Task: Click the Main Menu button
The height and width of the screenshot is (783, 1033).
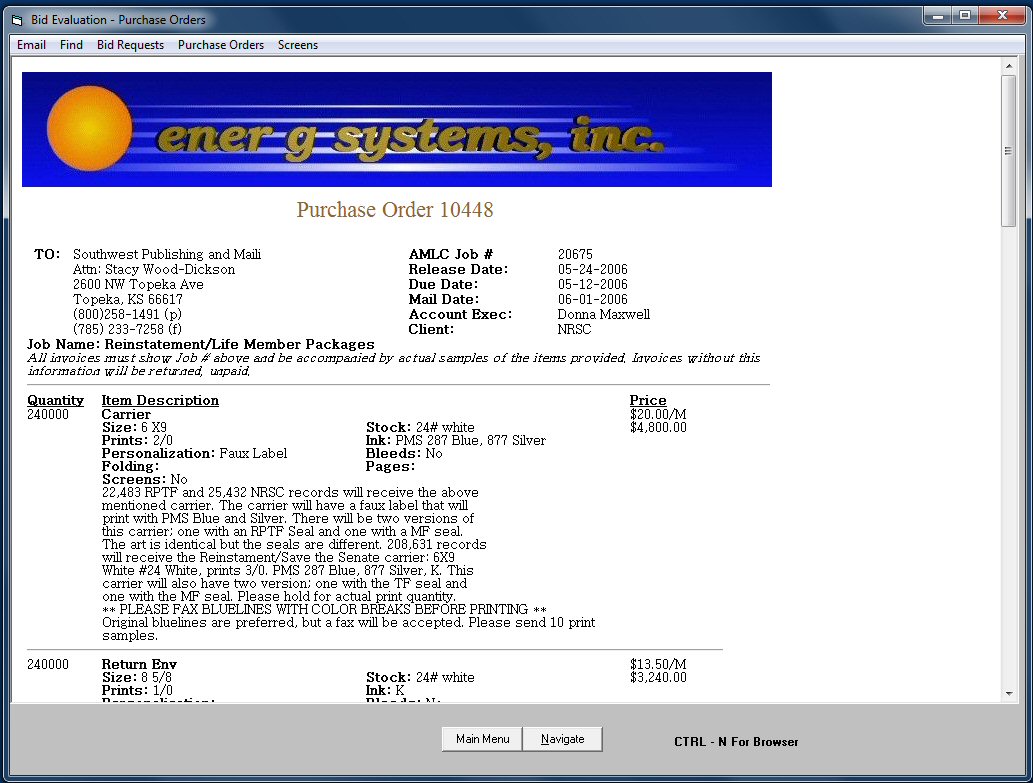Action: (x=482, y=739)
